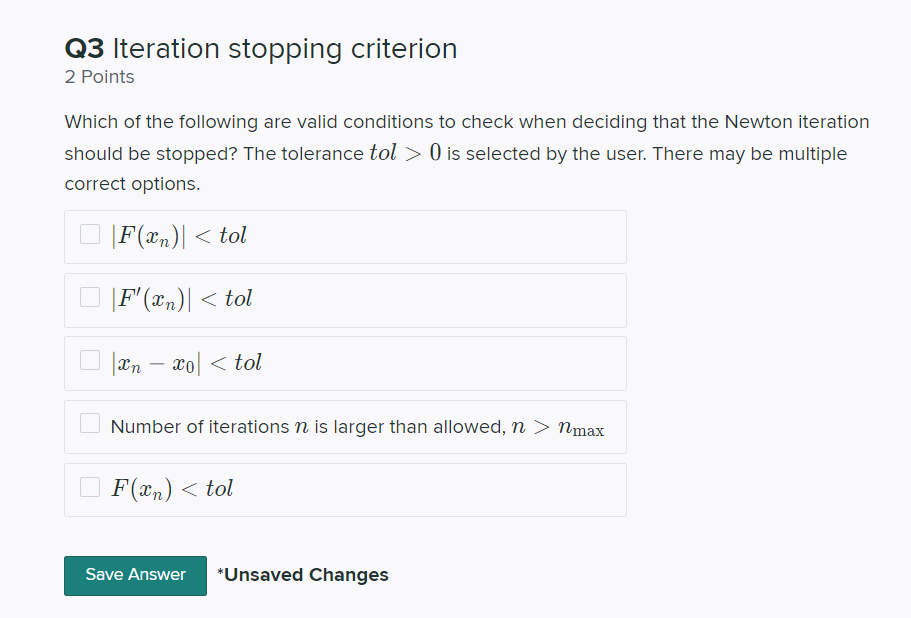Enable the n > n_max iterations option
Viewport: 911px width, 618px height.
89,423
